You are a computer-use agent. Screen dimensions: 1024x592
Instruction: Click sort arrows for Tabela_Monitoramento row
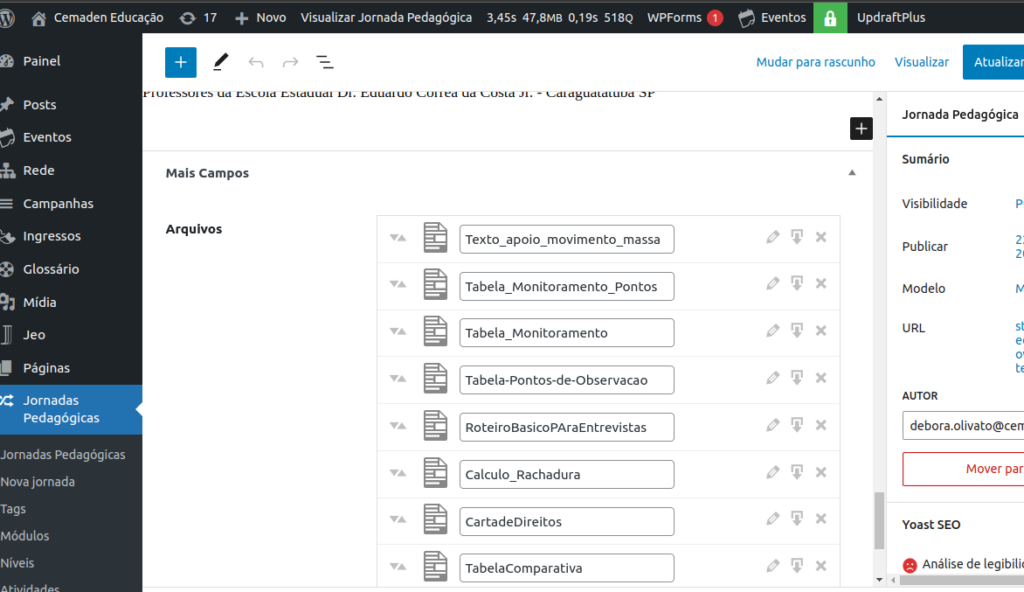point(398,332)
